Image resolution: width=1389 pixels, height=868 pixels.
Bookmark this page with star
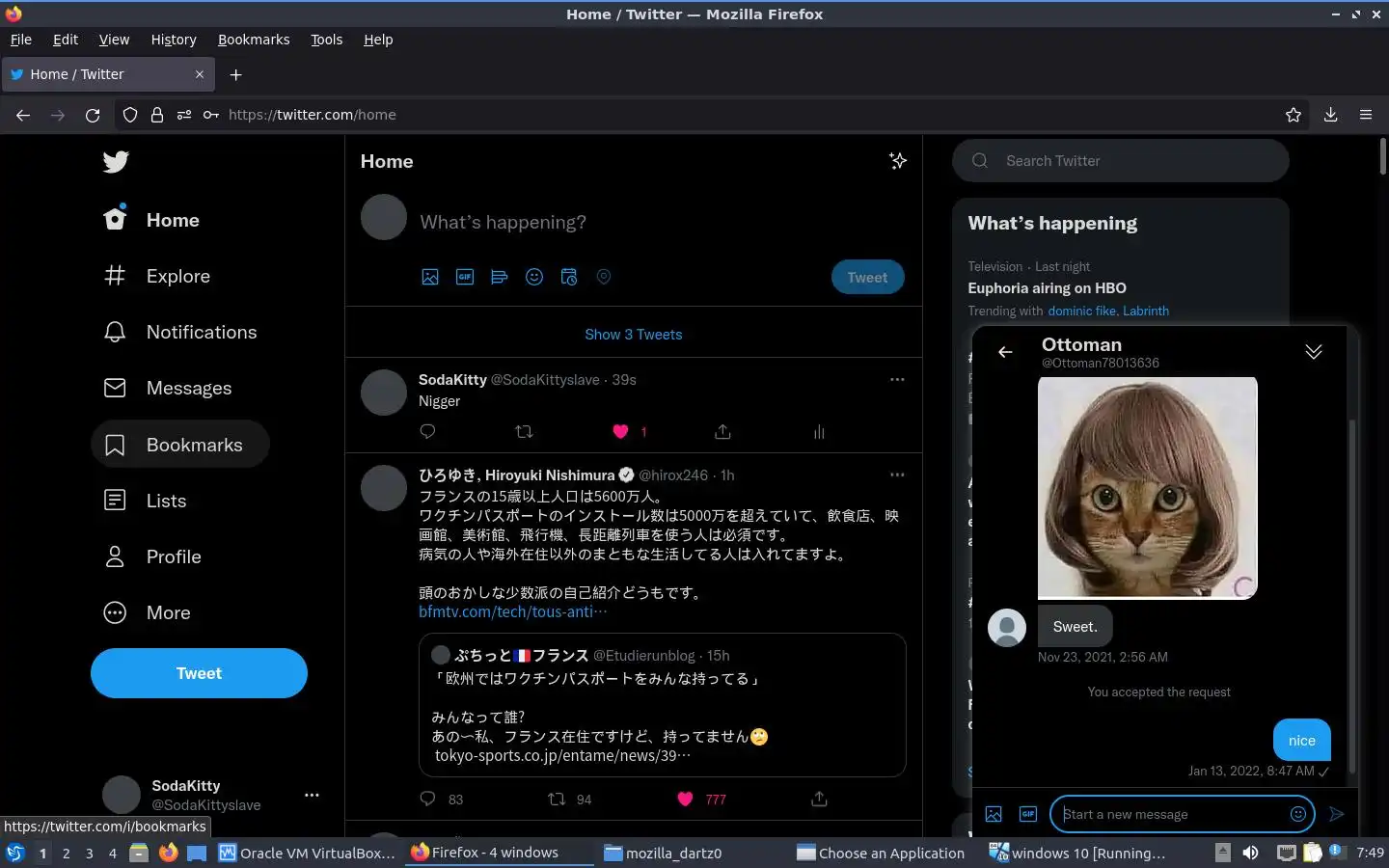coord(1294,115)
